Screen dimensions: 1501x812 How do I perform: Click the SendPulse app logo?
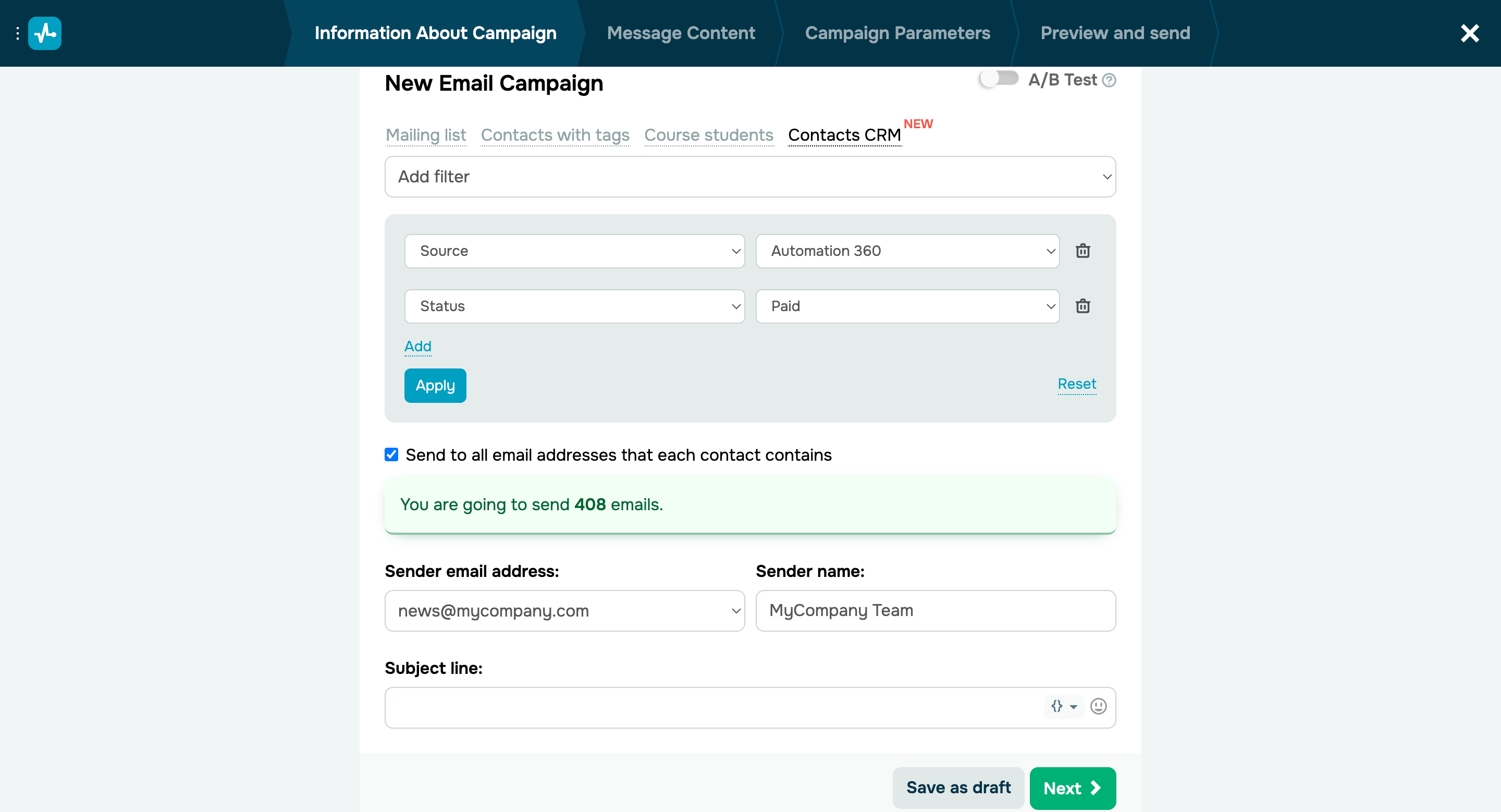pyautogui.click(x=45, y=33)
